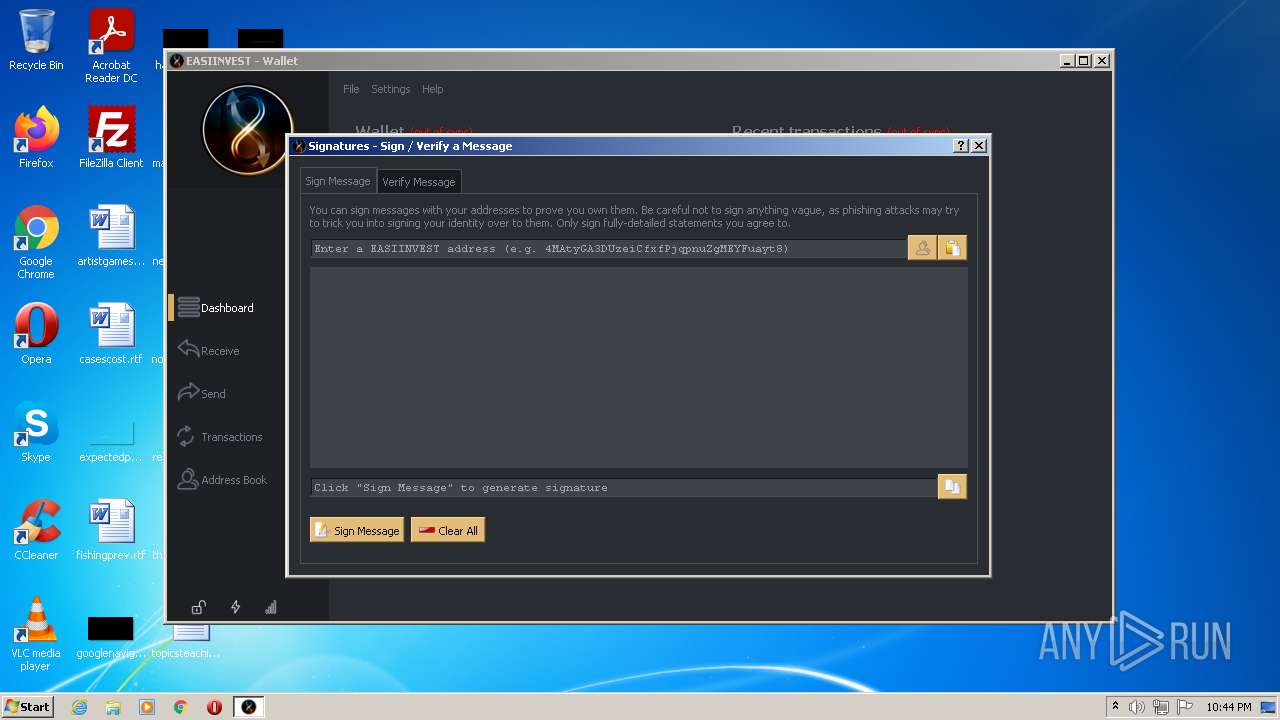This screenshot has height=720, width=1280.
Task: Close the Signatures dialog
Action: [x=979, y=146]
